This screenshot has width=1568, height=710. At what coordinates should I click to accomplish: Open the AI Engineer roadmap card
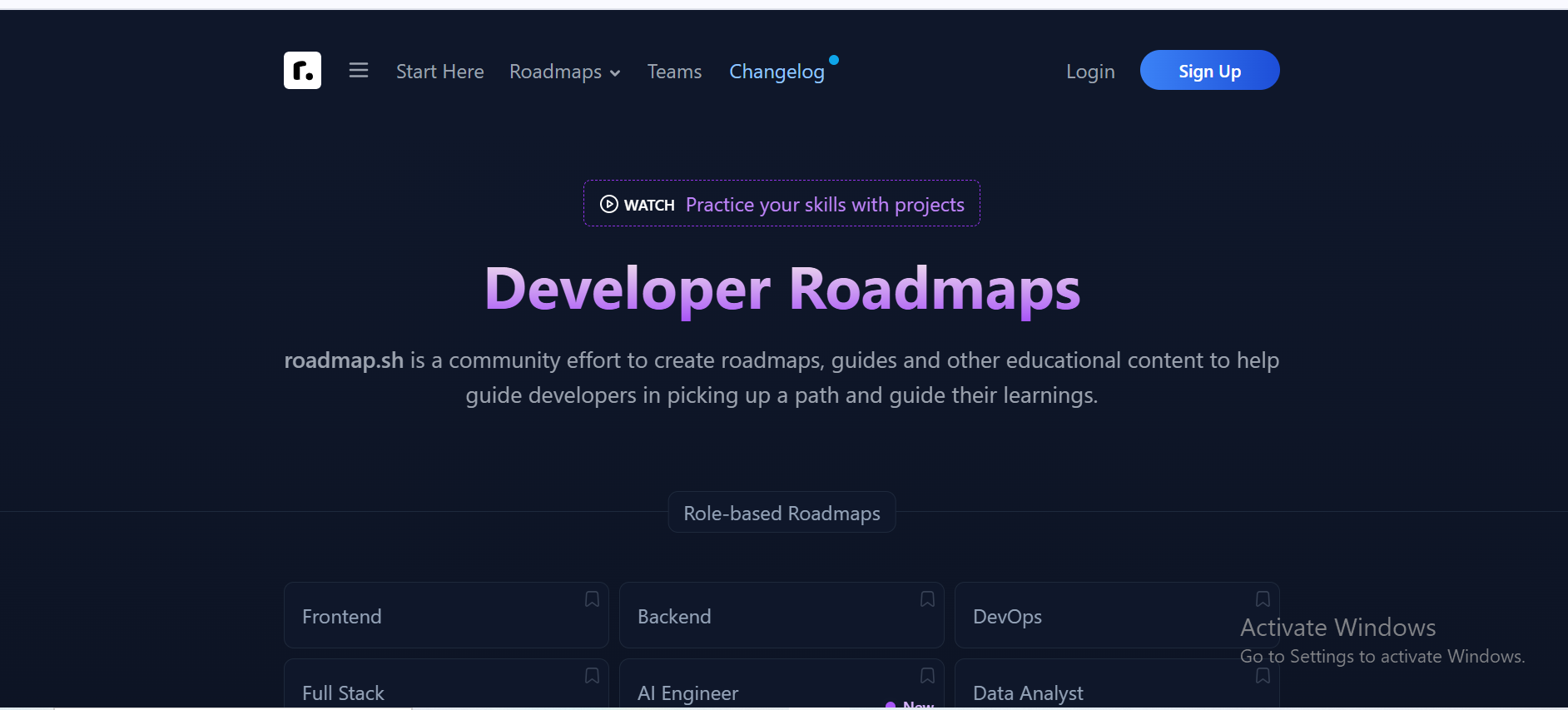782,684
